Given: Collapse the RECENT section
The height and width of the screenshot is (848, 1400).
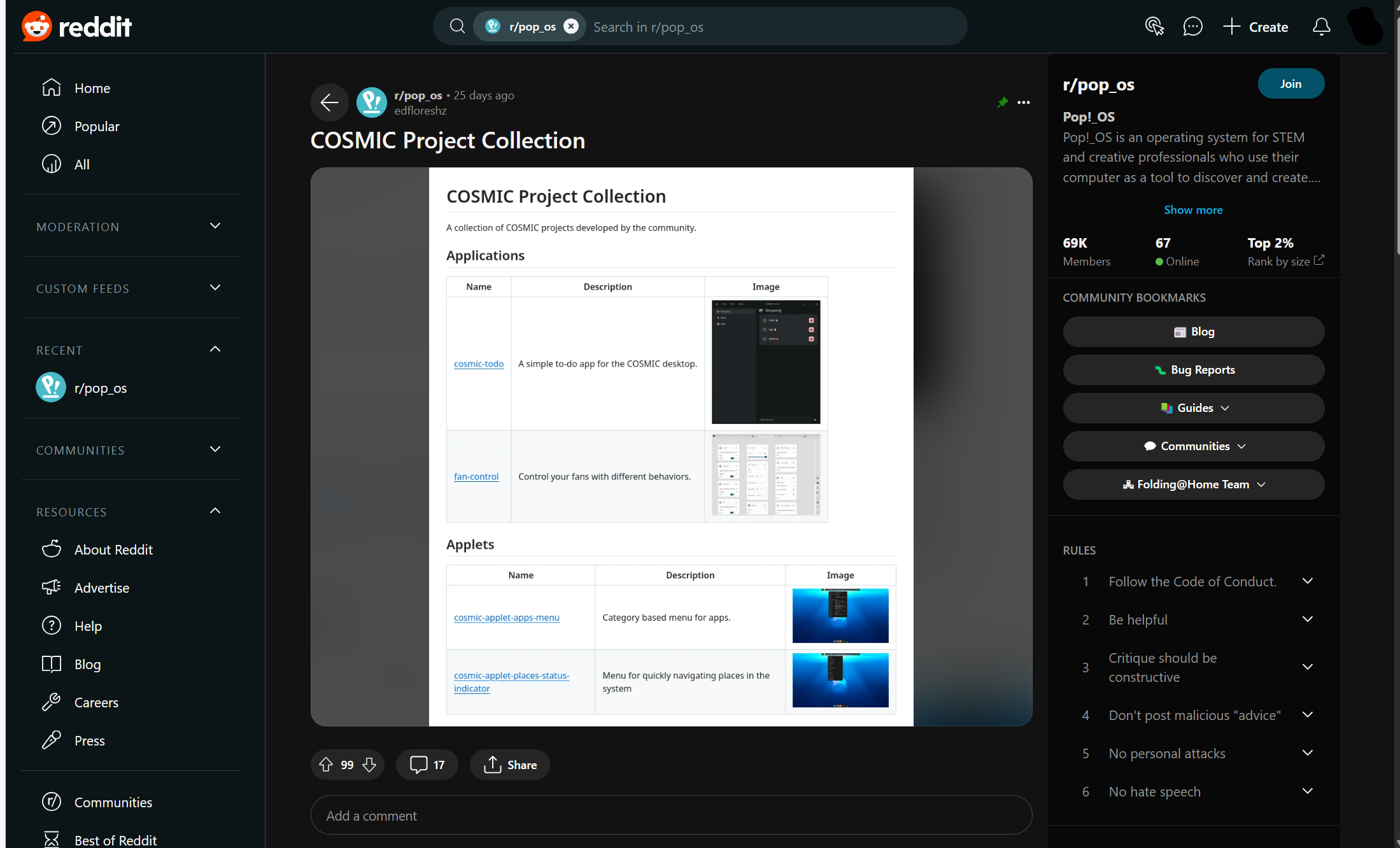Looking at the screenshot, I should tap(215, 350).
